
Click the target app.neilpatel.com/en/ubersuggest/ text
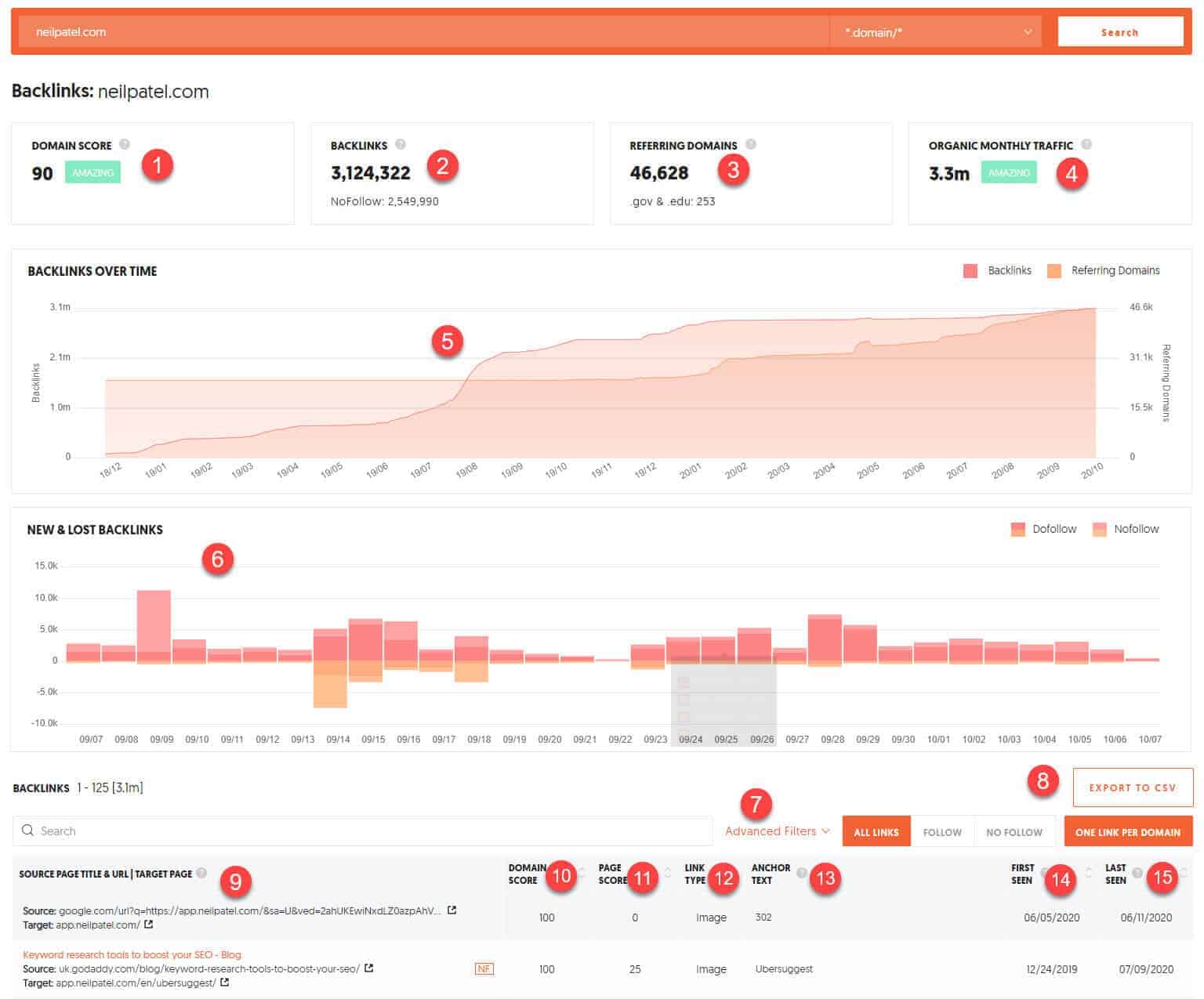pos(136,983)
